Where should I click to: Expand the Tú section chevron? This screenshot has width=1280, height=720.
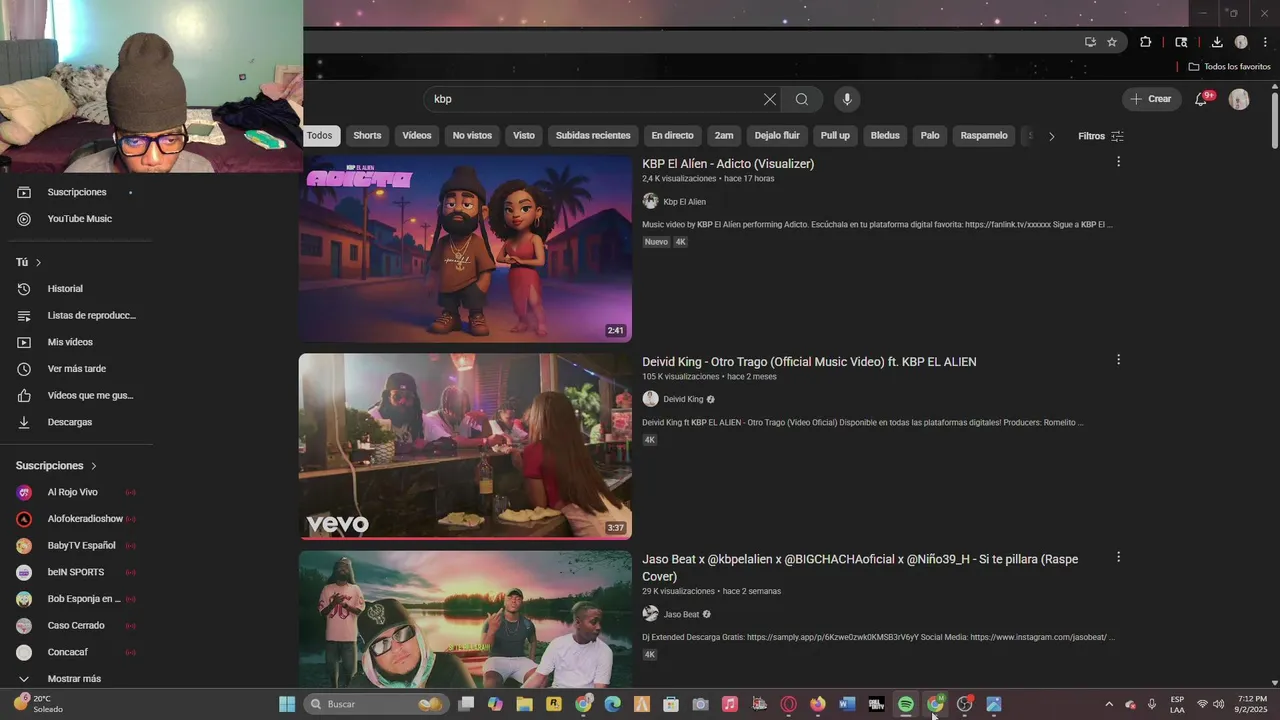pos(38,262)
